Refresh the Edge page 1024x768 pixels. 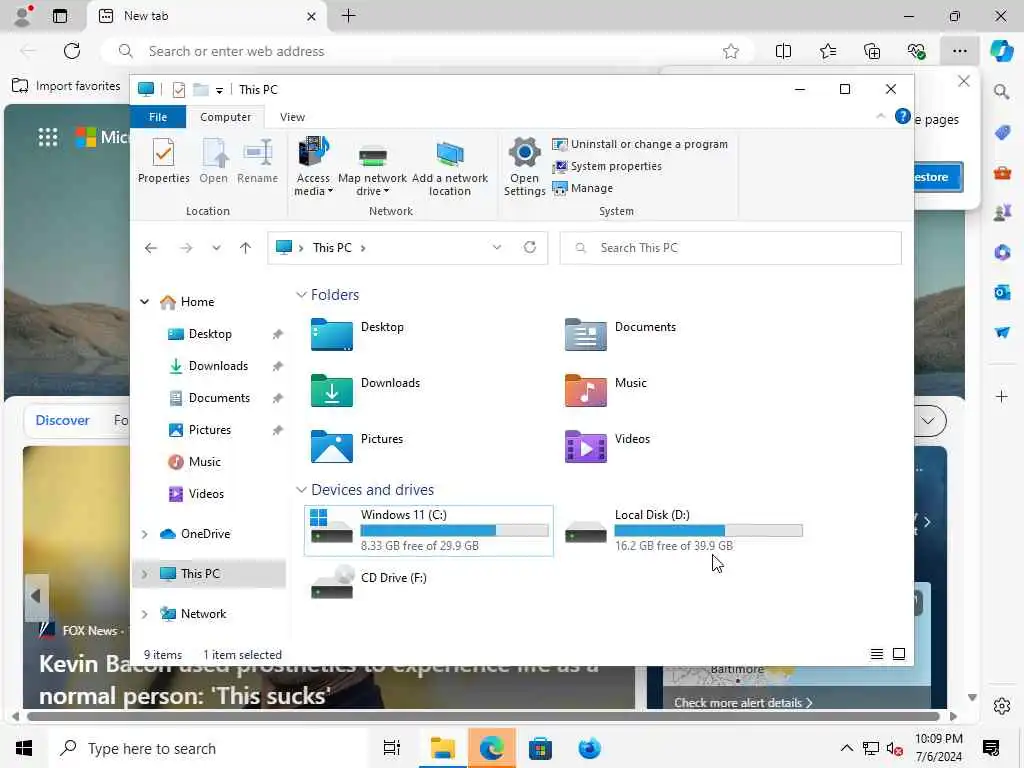(72, 51)
